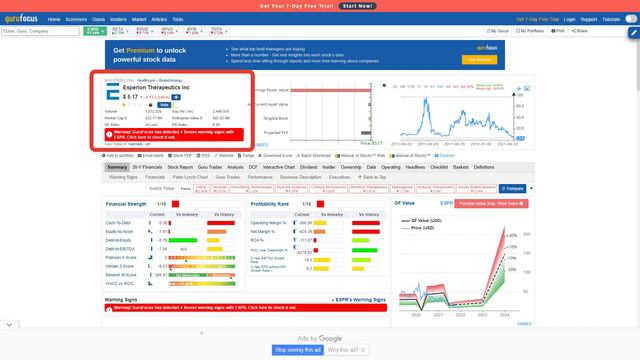Switch to the Stock Report tab

pyautogui.click(x=180, y=167)
